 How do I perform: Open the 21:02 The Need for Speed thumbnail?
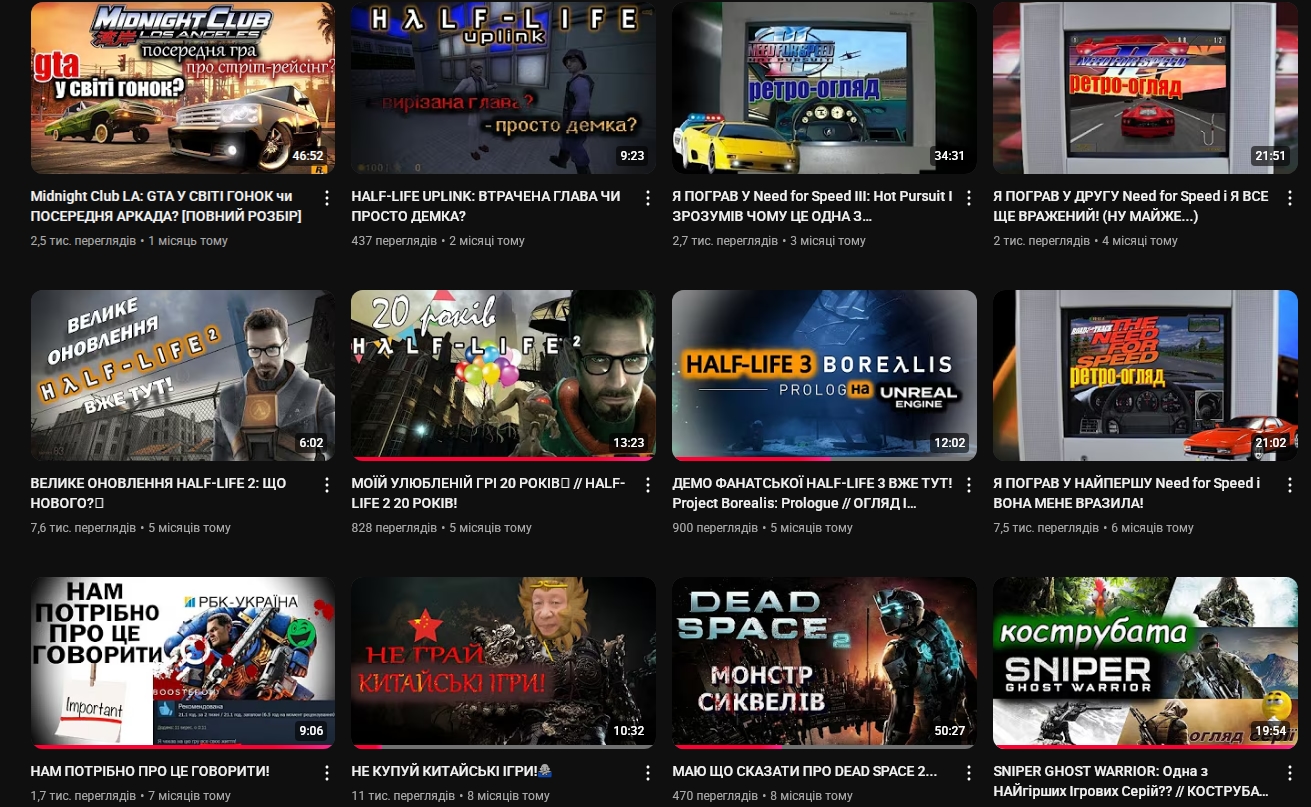click(x=1146, y=375)
